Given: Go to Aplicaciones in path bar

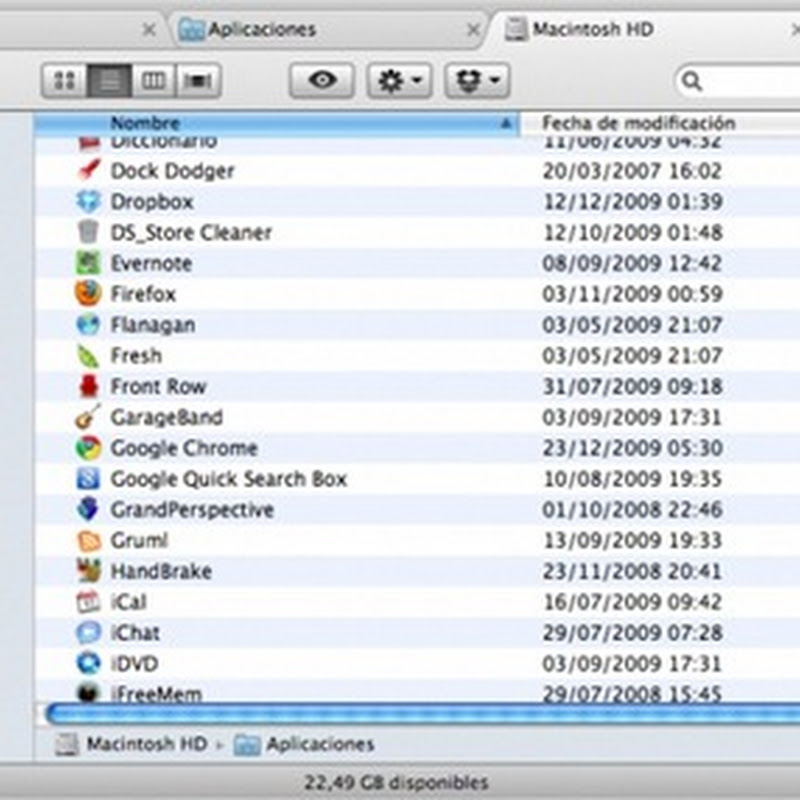Looking at the screenshot, I should tap(305, 744).
